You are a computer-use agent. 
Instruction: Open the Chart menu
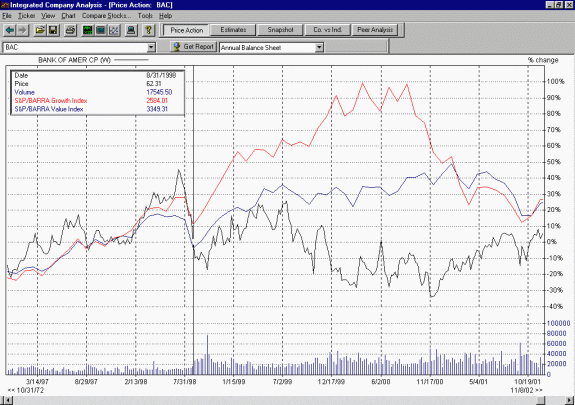point(68,16)
